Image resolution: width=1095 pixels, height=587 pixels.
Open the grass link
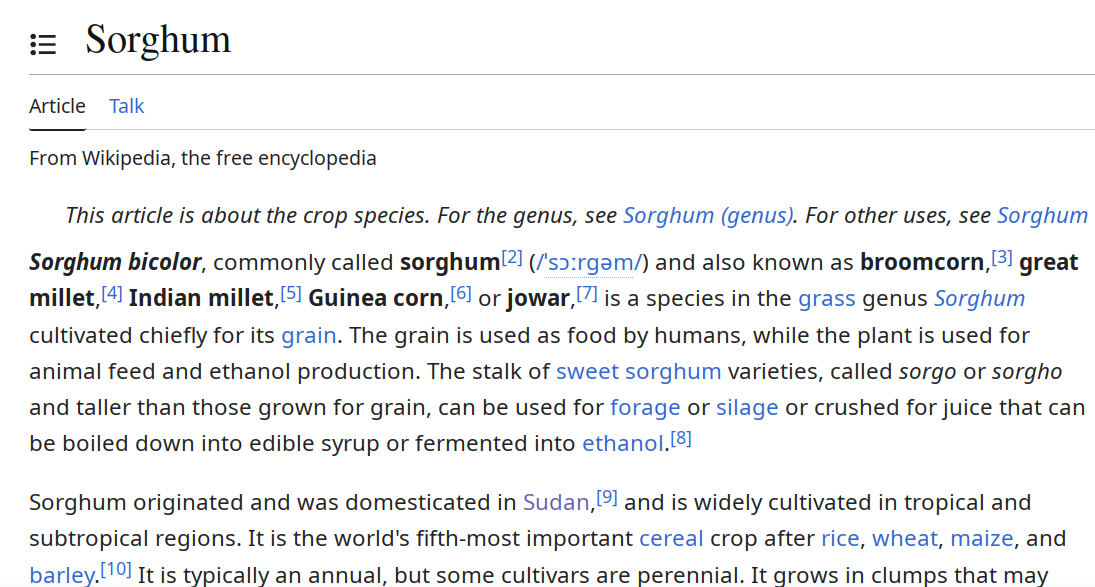827,299
